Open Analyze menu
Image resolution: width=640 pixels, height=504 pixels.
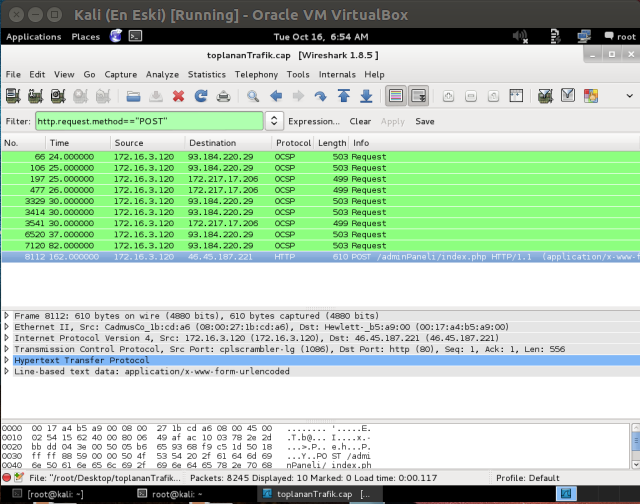click(x=162, y=74)
